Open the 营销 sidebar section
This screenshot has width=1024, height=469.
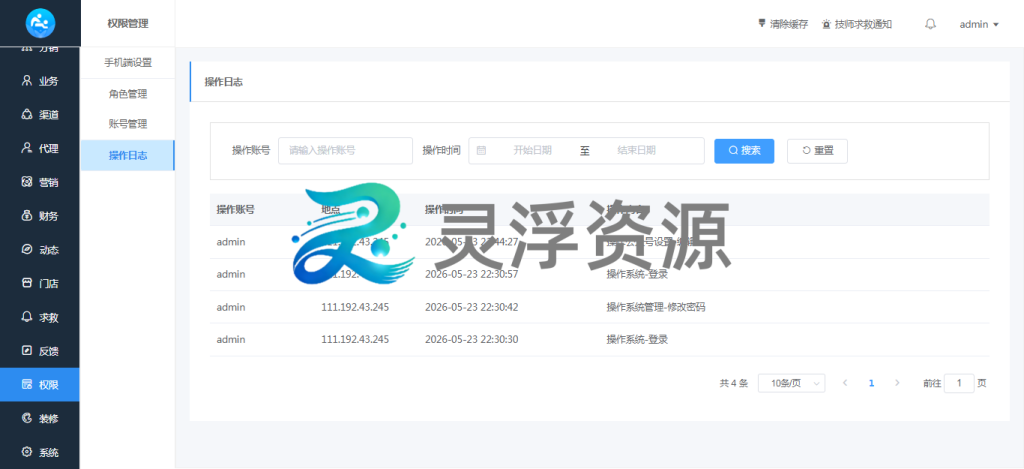(x=40, y=182)
